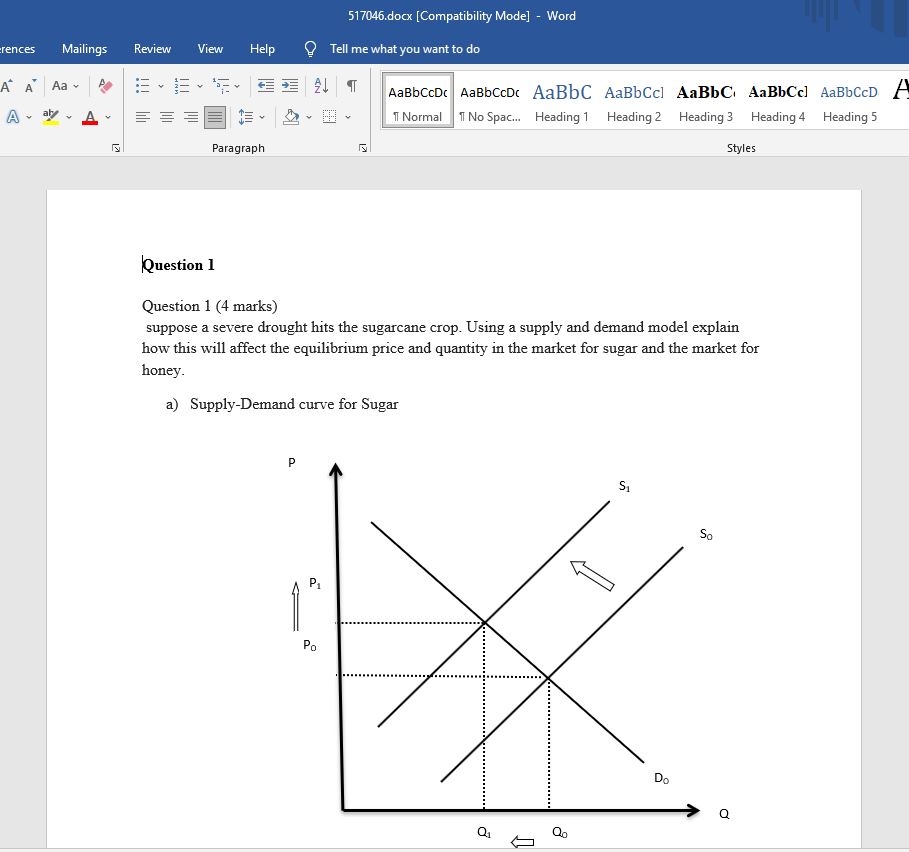This screenshot has height=852, width=909.
Task: Decrease font size with Shrink Font
Action: (x=30, y=86)
